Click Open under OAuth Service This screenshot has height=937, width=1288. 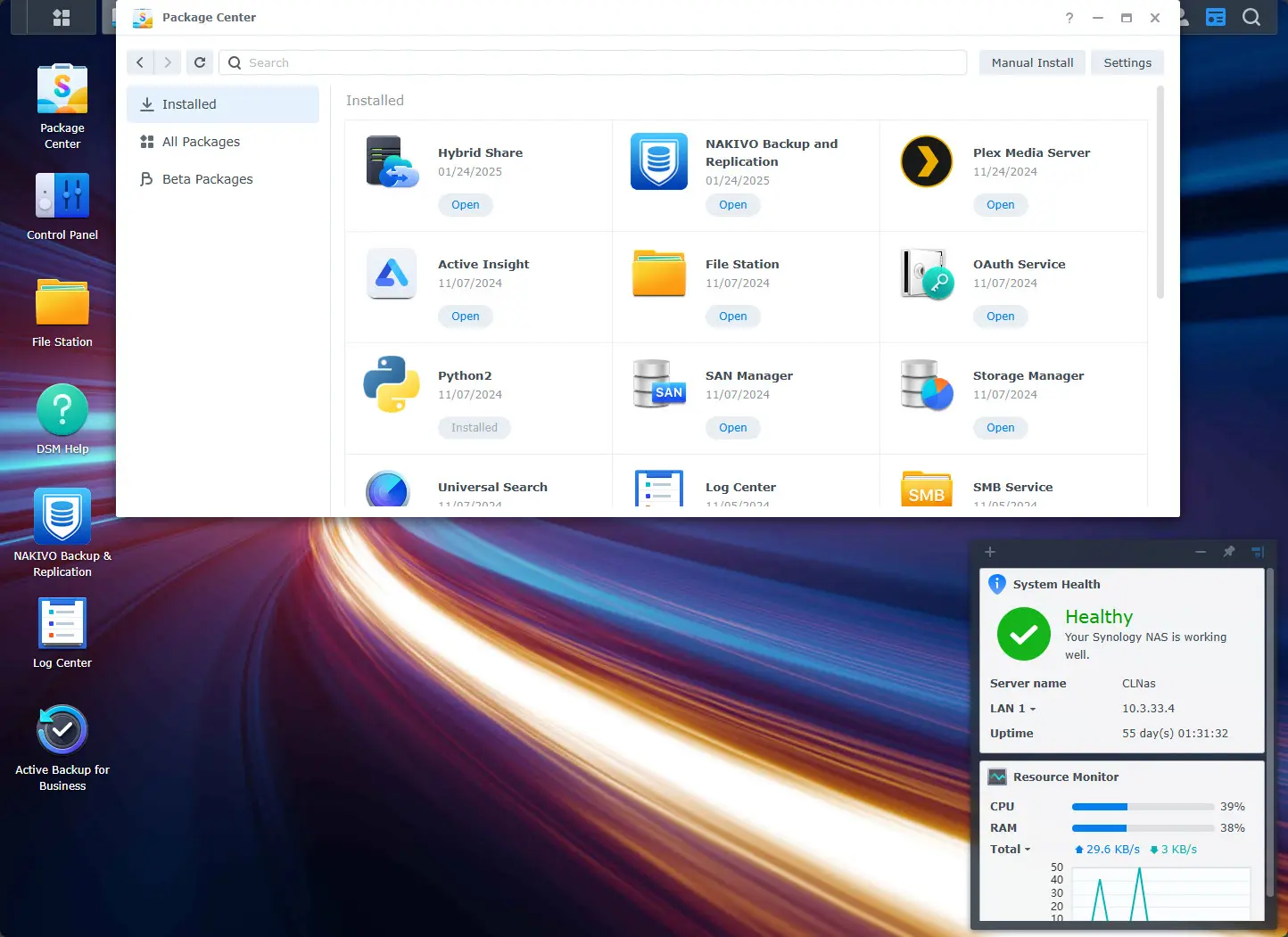coord(1001,316)
